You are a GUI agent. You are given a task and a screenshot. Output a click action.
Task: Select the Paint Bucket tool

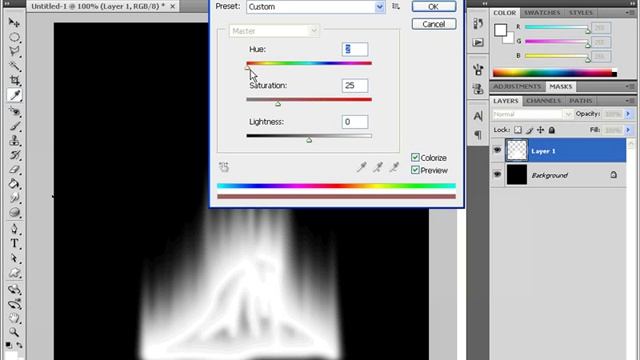tap(14, 184)
